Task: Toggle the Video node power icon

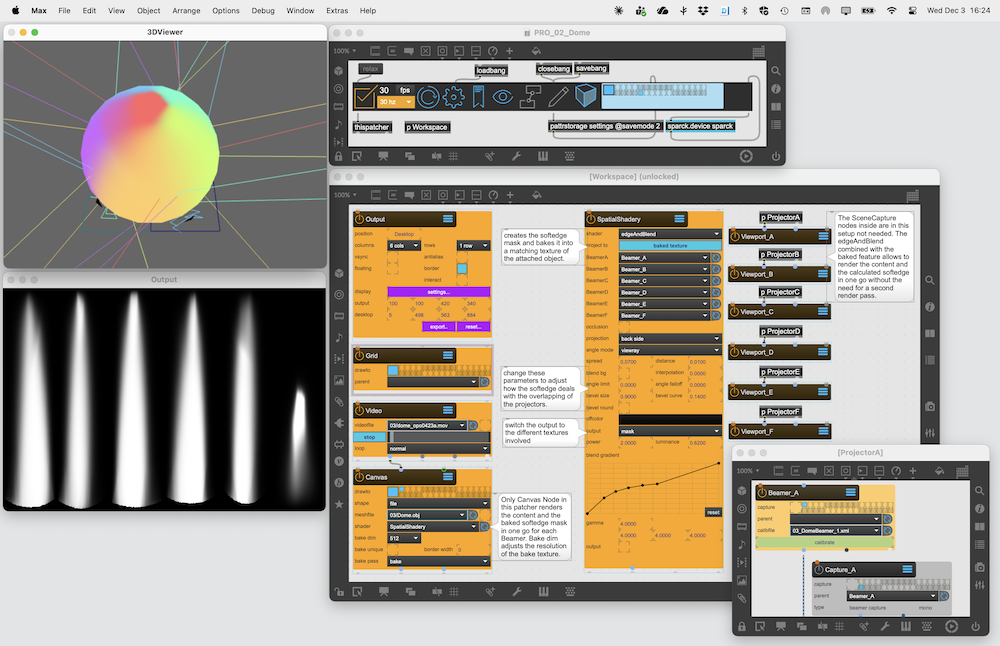Action: click(360, 411)
